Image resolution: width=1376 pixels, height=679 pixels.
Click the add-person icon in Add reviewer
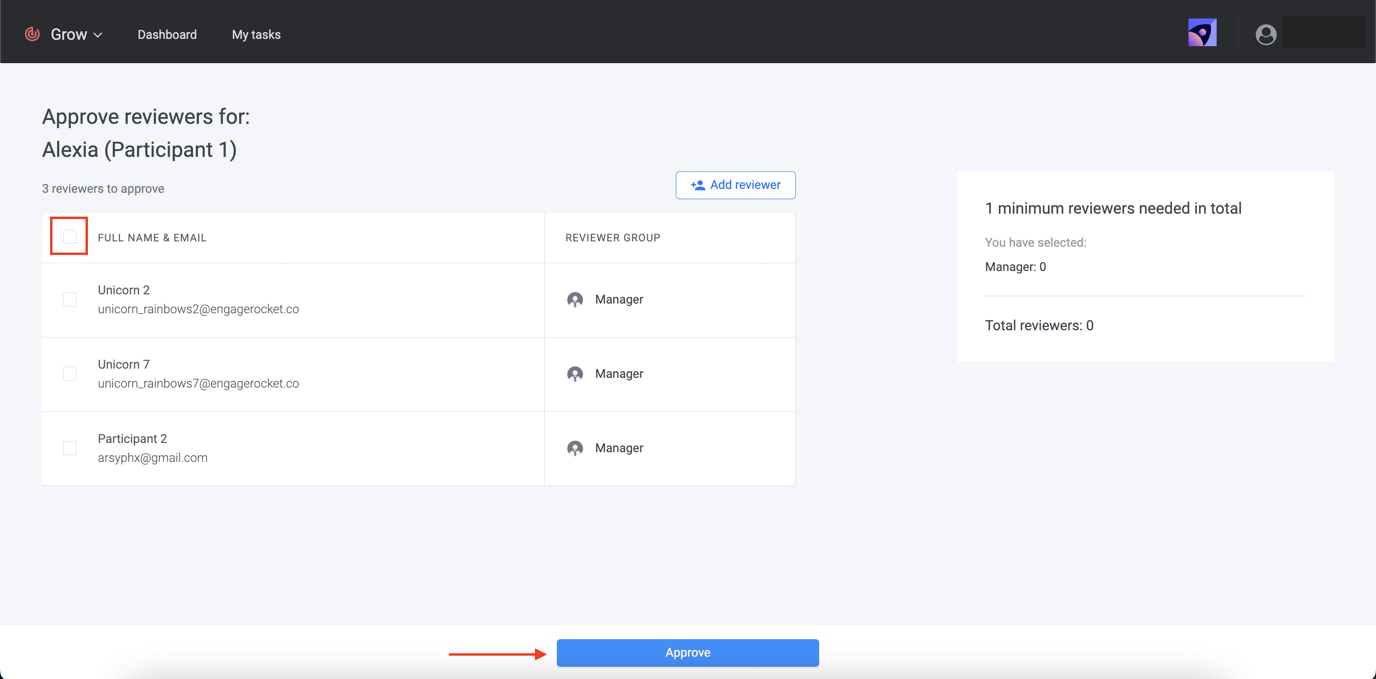tap(697, 185)
